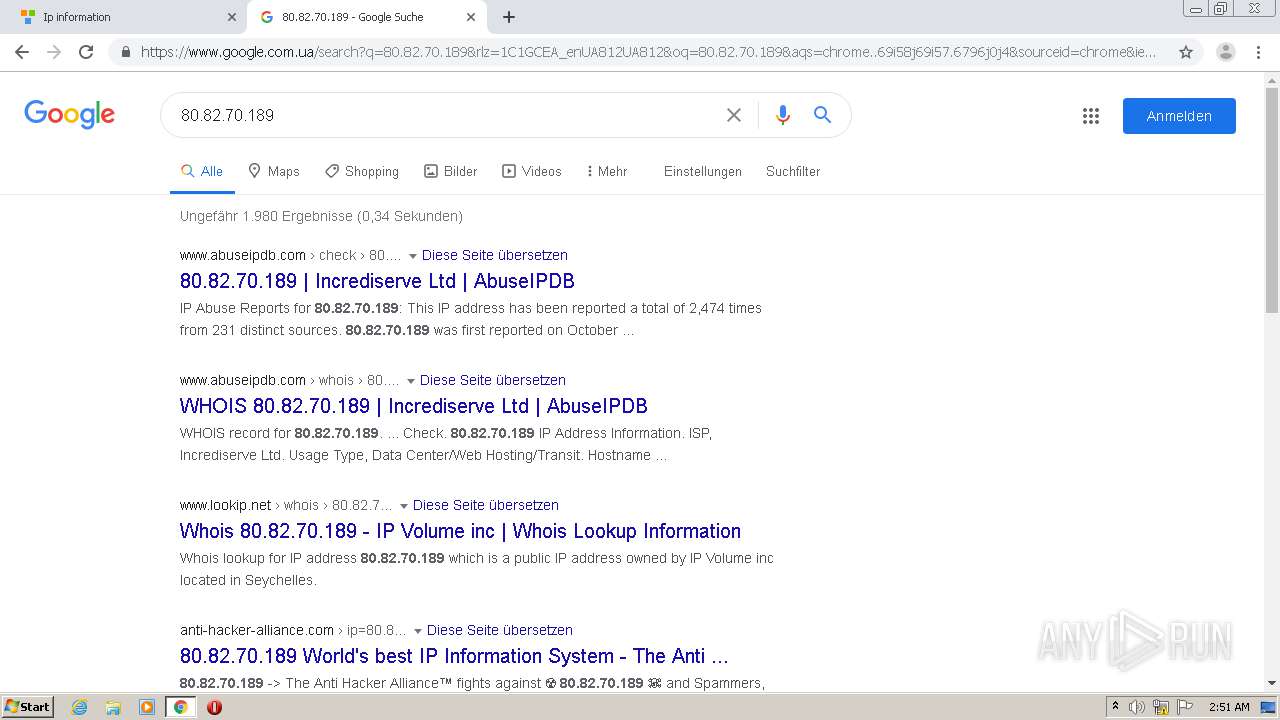The width and height of the screenshot is (1280, 720).
Task: Close the Google Suche tab
Action: pos(471,17)
